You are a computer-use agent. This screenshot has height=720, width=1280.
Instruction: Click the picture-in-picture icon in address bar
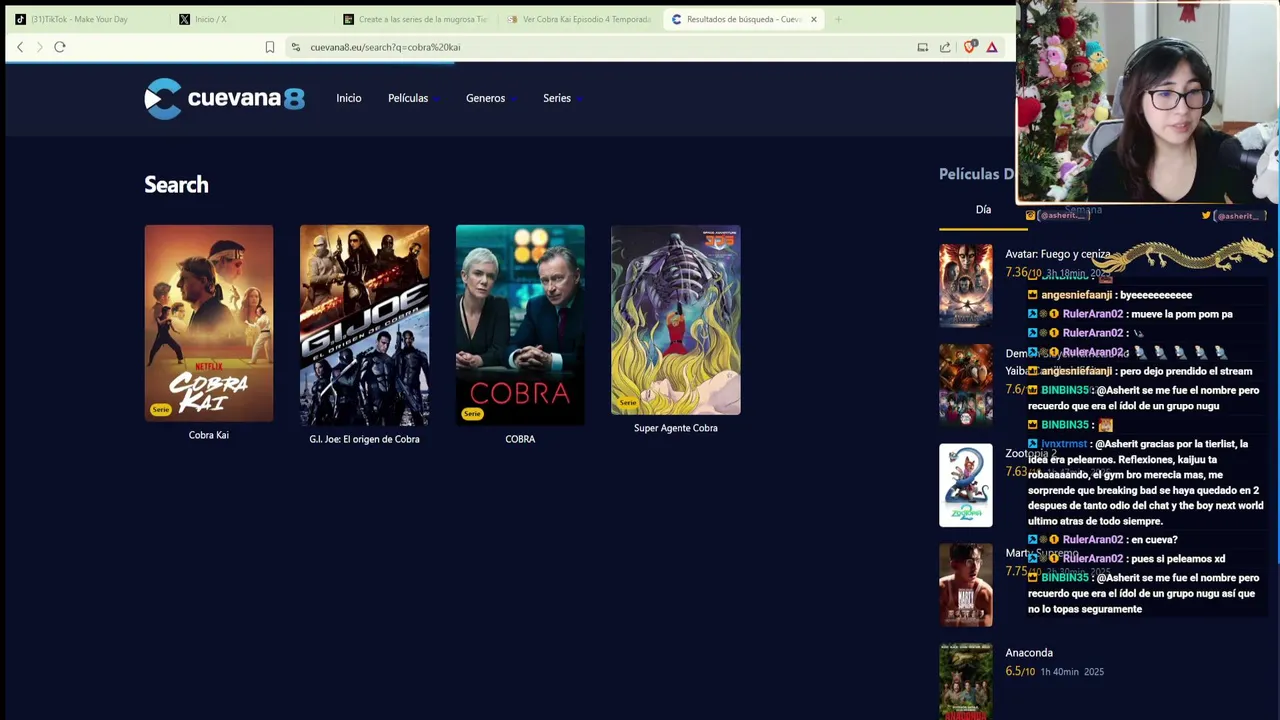[x=922, y=47]
